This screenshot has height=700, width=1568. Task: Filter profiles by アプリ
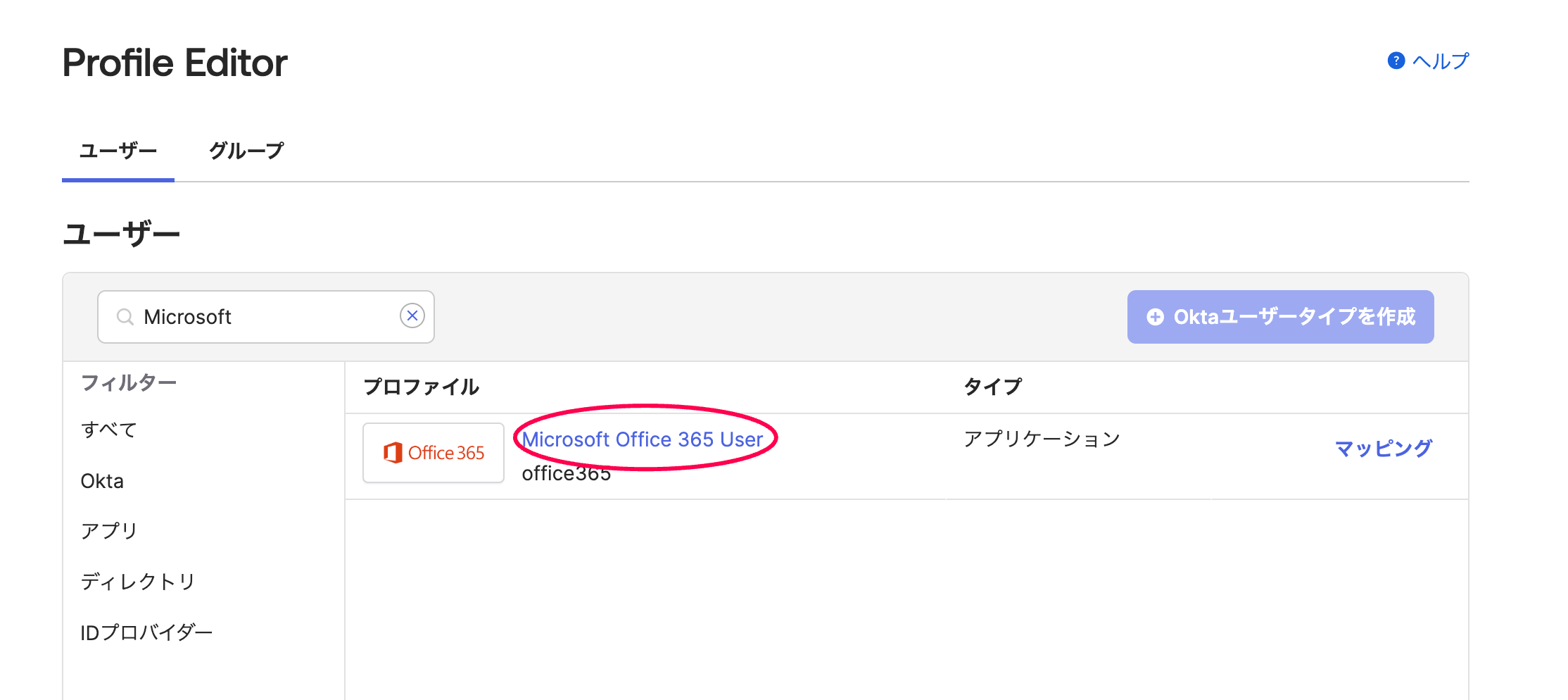(109, 531)
